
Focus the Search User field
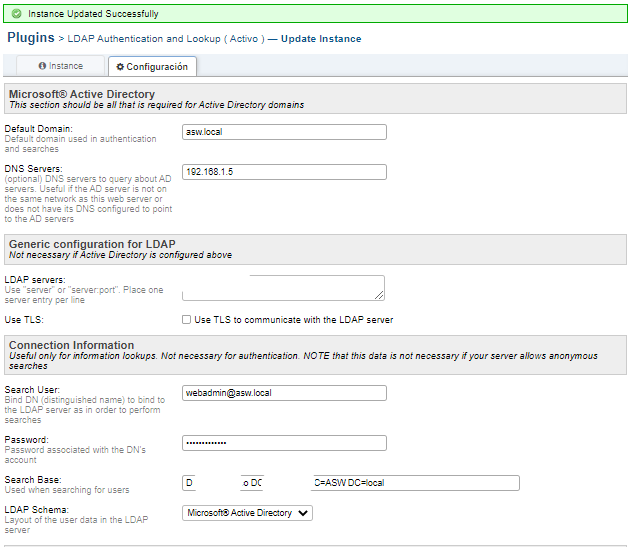pos(284,393)
